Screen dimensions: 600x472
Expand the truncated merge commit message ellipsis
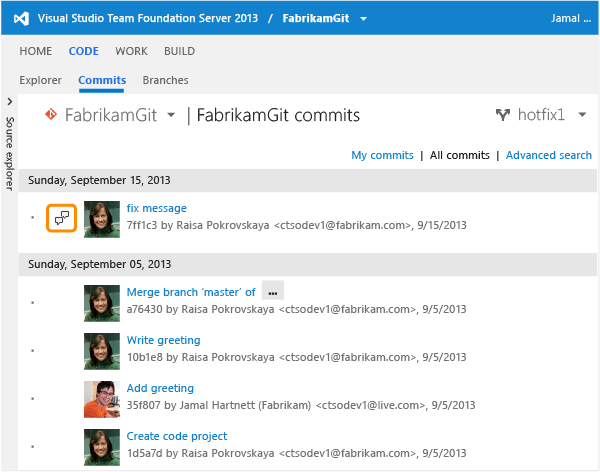pos(273,292)
